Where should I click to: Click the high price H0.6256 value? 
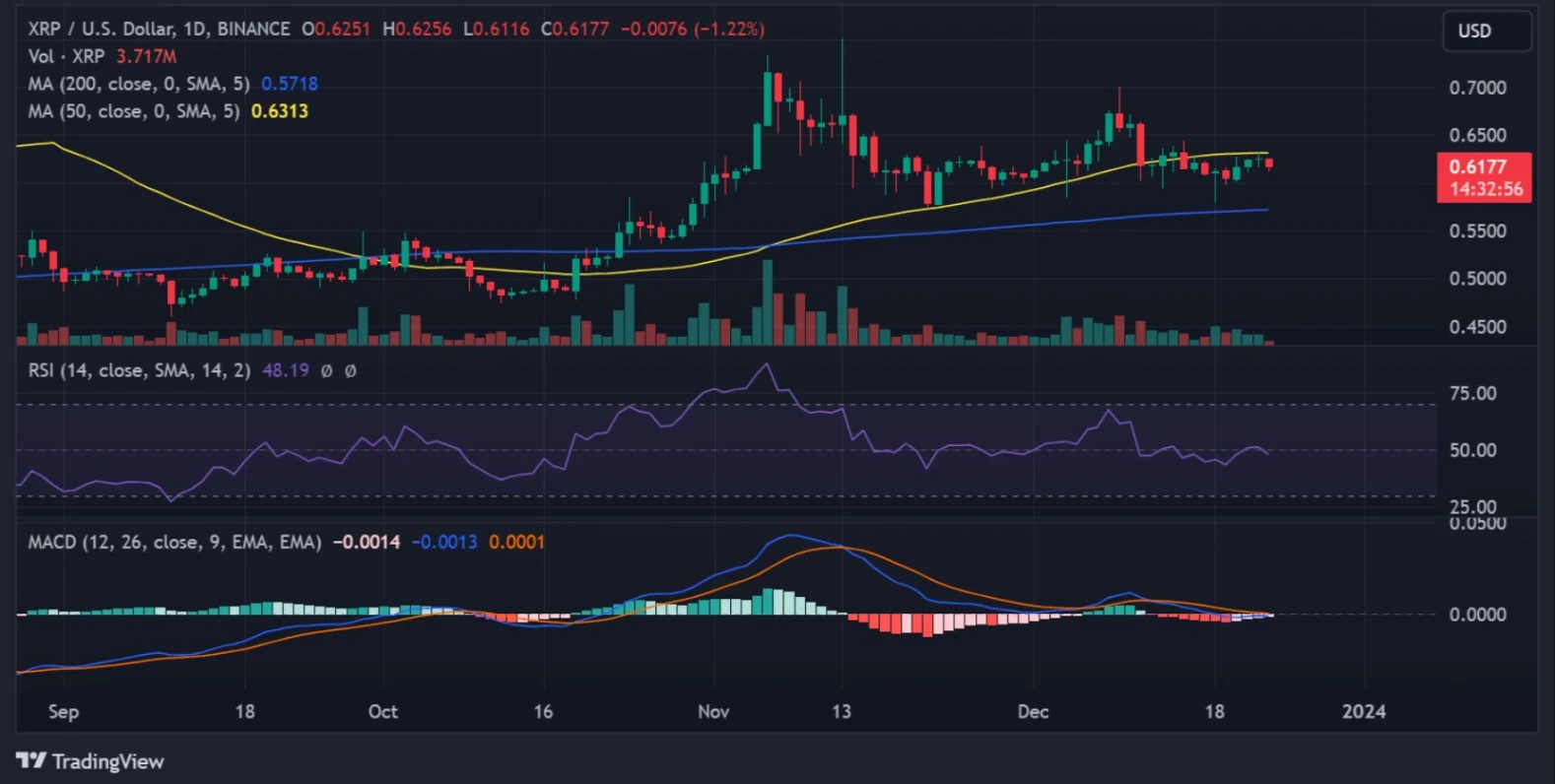tap(417, 29)
